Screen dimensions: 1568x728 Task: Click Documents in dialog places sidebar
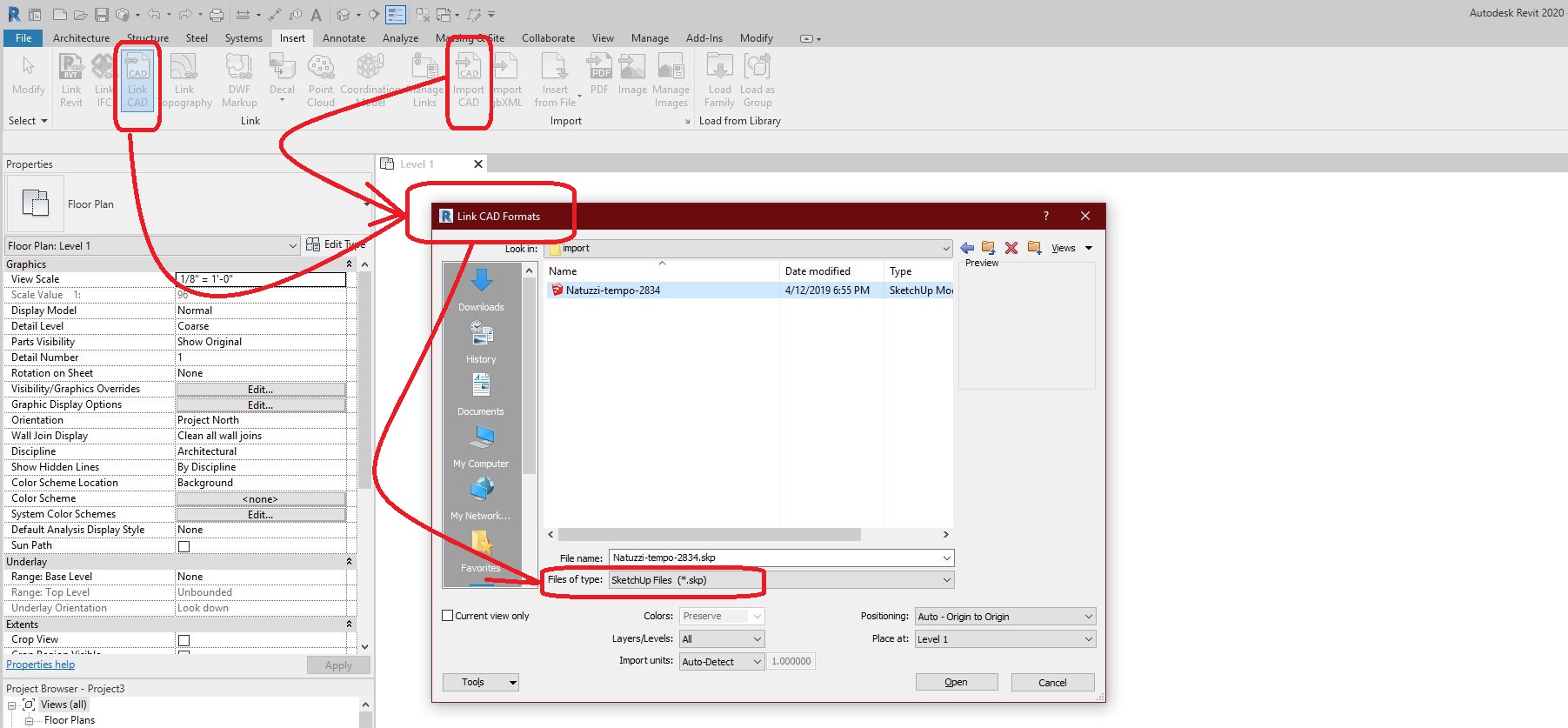click(x=481, y=394)
